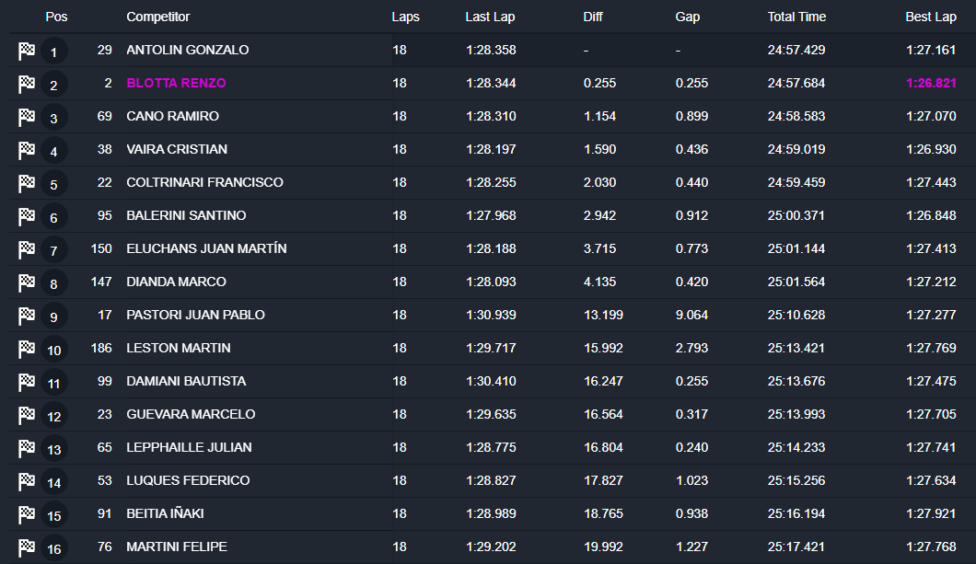Click the flag icon for MARTINI FELIPE

click(27, 547)
